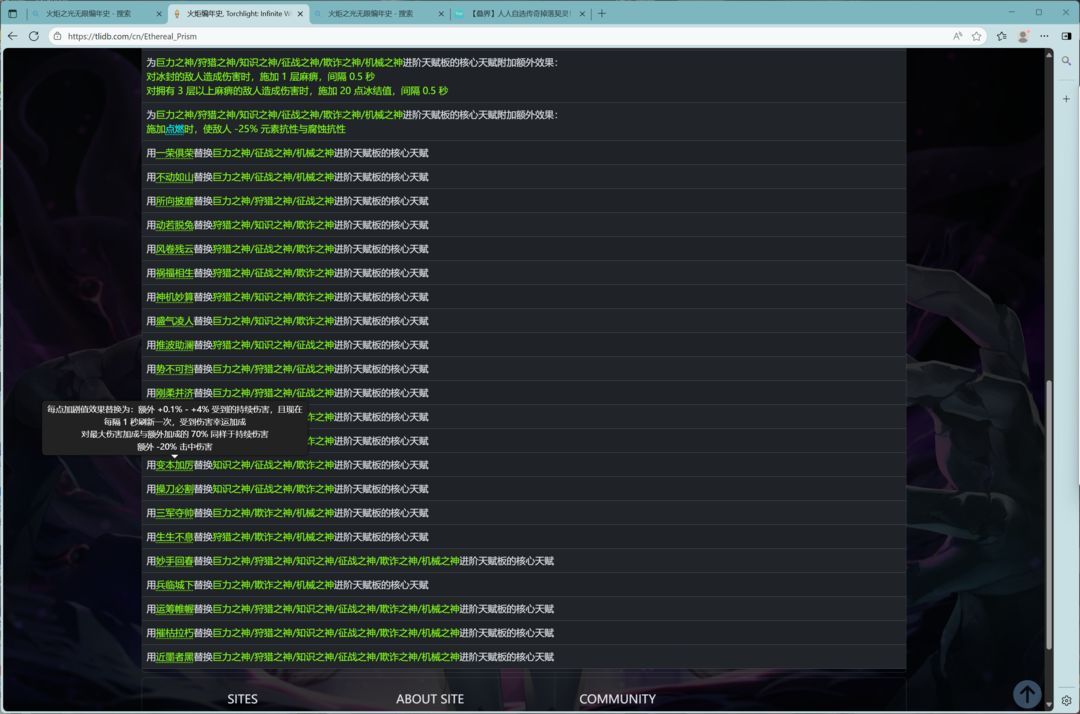This screenshot has width=1080, height=714.
Task: Open the 所向披靡 talent link
Action: (x=174, y=201)
